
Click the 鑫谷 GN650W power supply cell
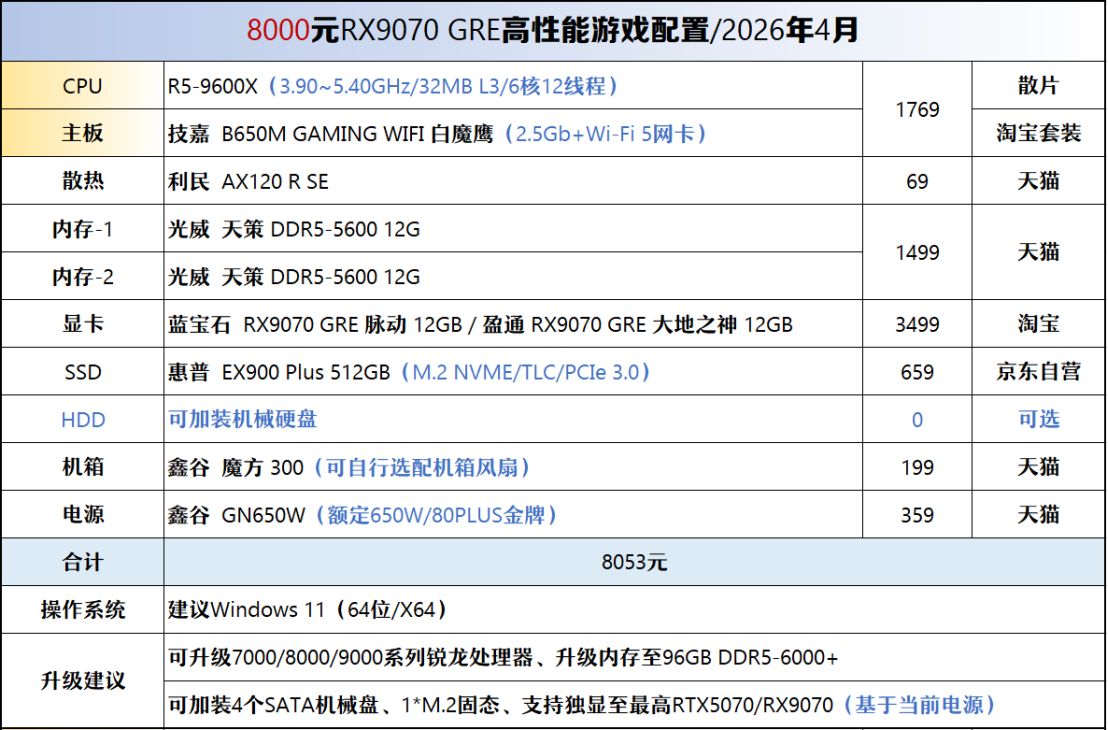(513, 514)
